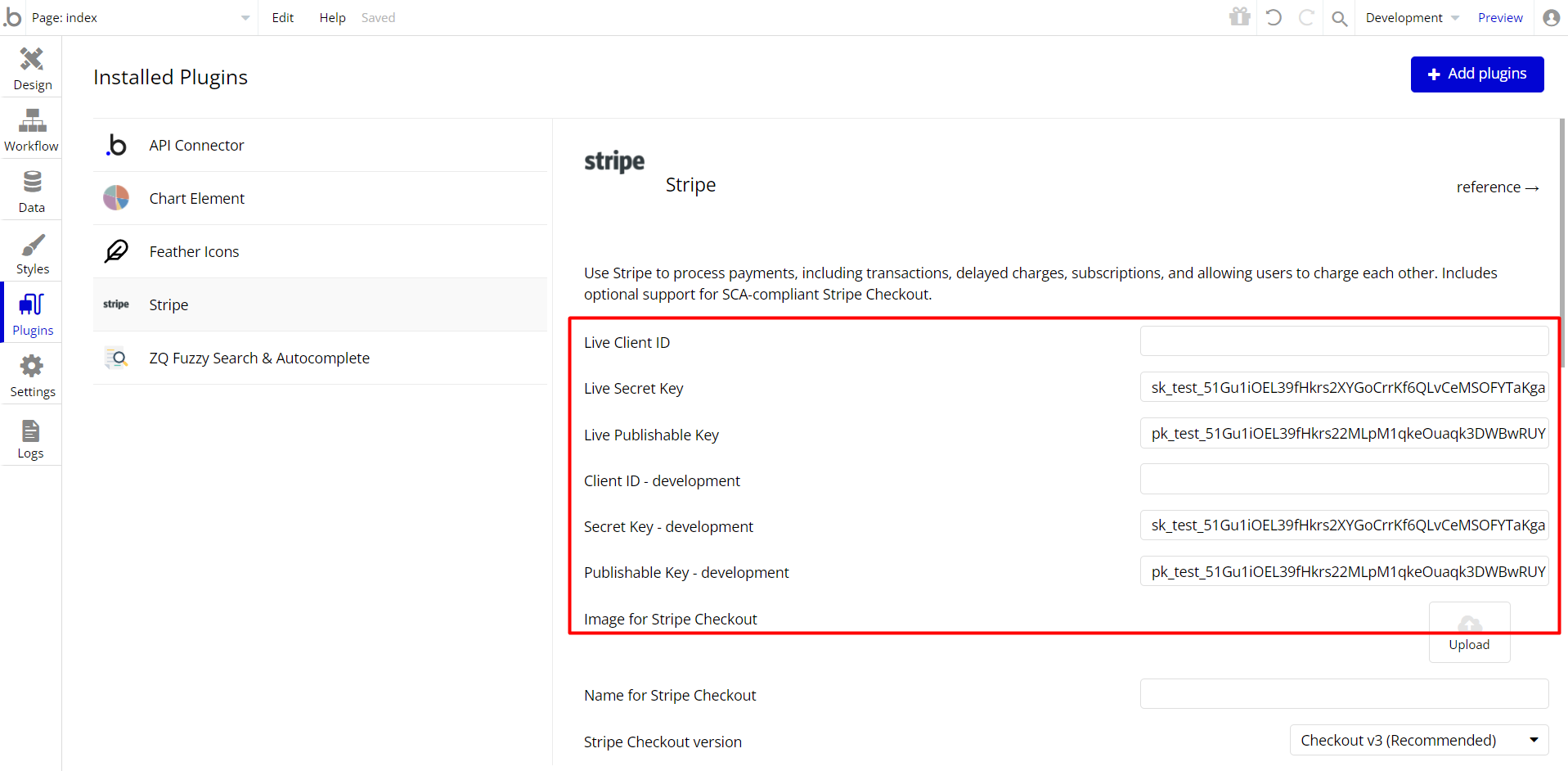Open the Stripe reference link
This screenshot has width=1568, height=771.
click(1498, 187)
